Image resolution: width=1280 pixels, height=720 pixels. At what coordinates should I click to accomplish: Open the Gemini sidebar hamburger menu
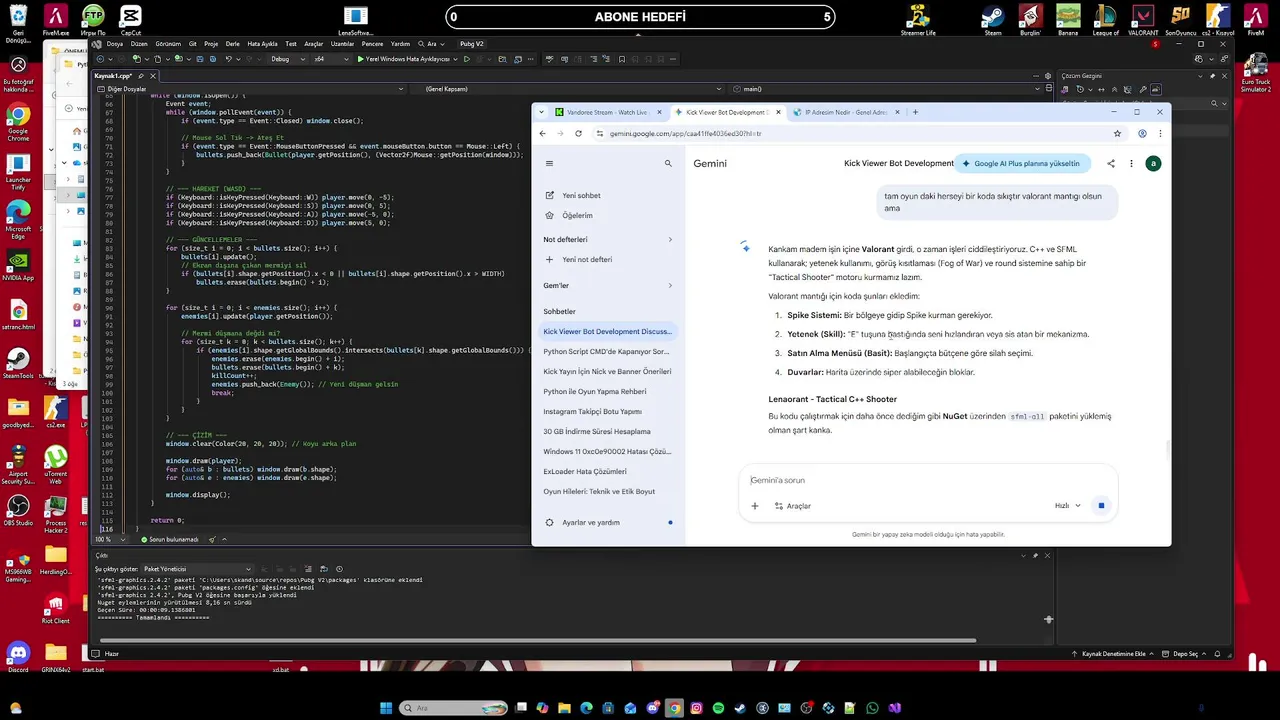[x=549, y=163]
